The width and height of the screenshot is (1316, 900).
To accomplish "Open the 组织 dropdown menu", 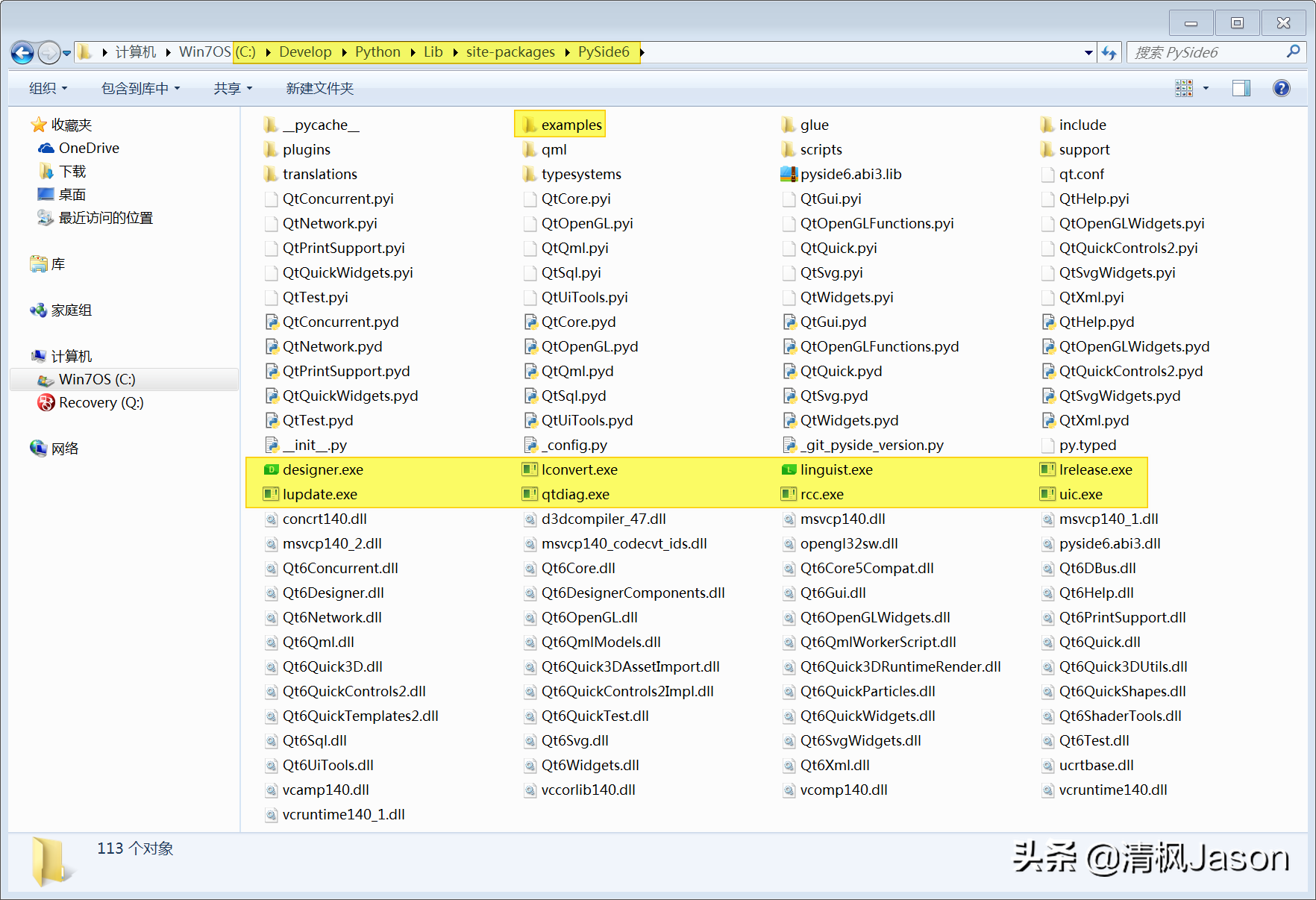I will click(47, 88).
